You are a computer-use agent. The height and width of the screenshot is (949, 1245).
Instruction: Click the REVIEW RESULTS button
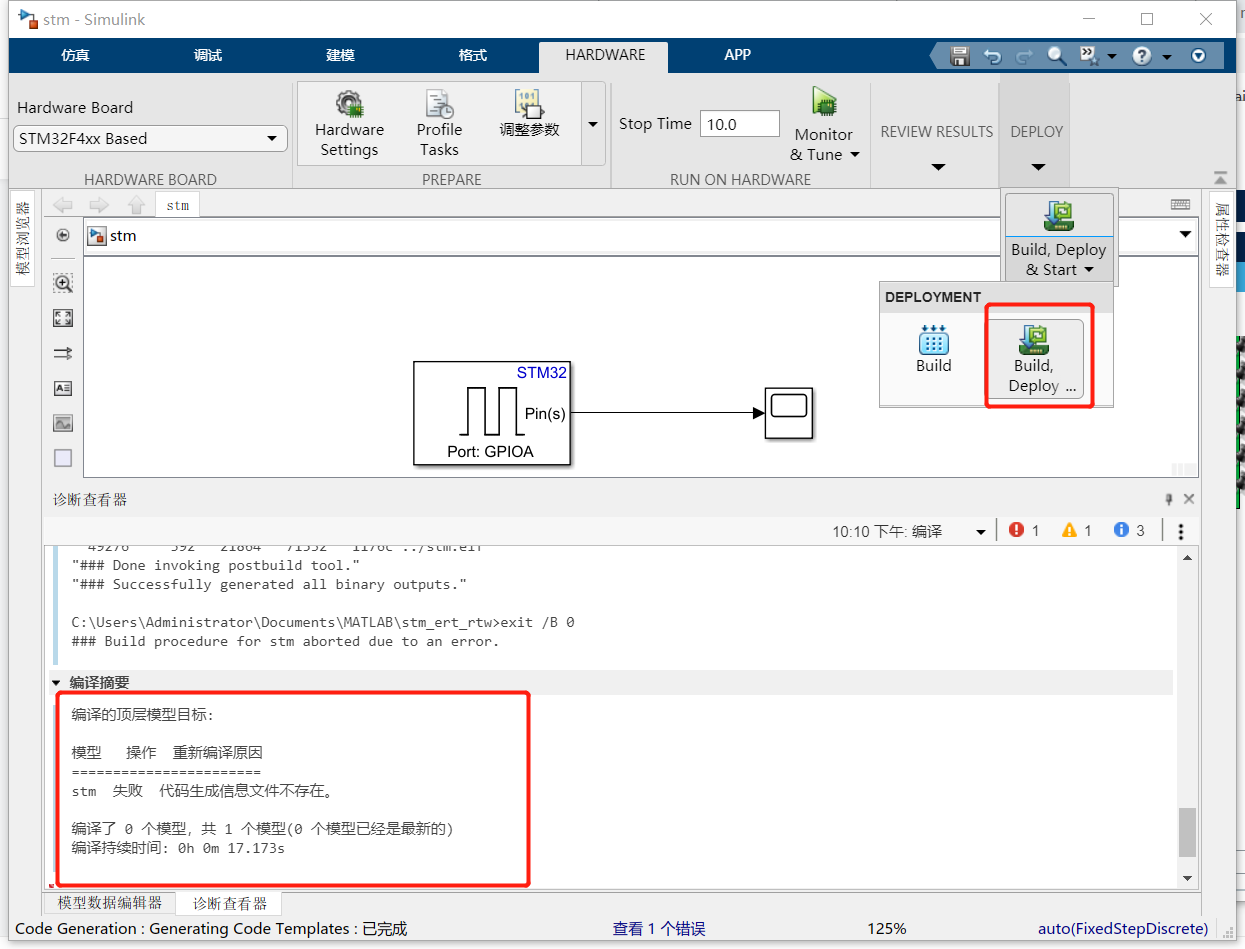935,131
